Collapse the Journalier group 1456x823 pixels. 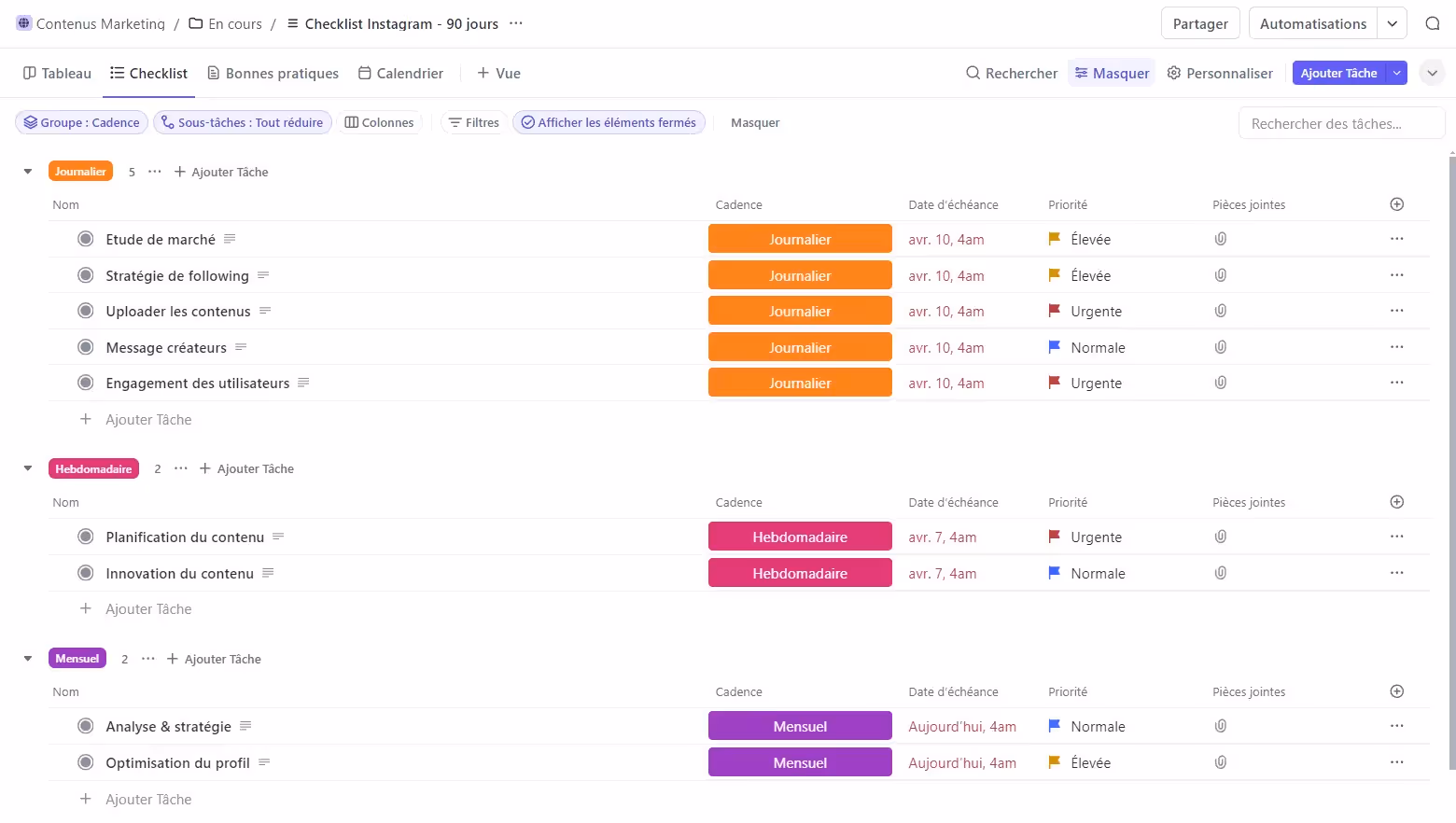coord(28,172)
